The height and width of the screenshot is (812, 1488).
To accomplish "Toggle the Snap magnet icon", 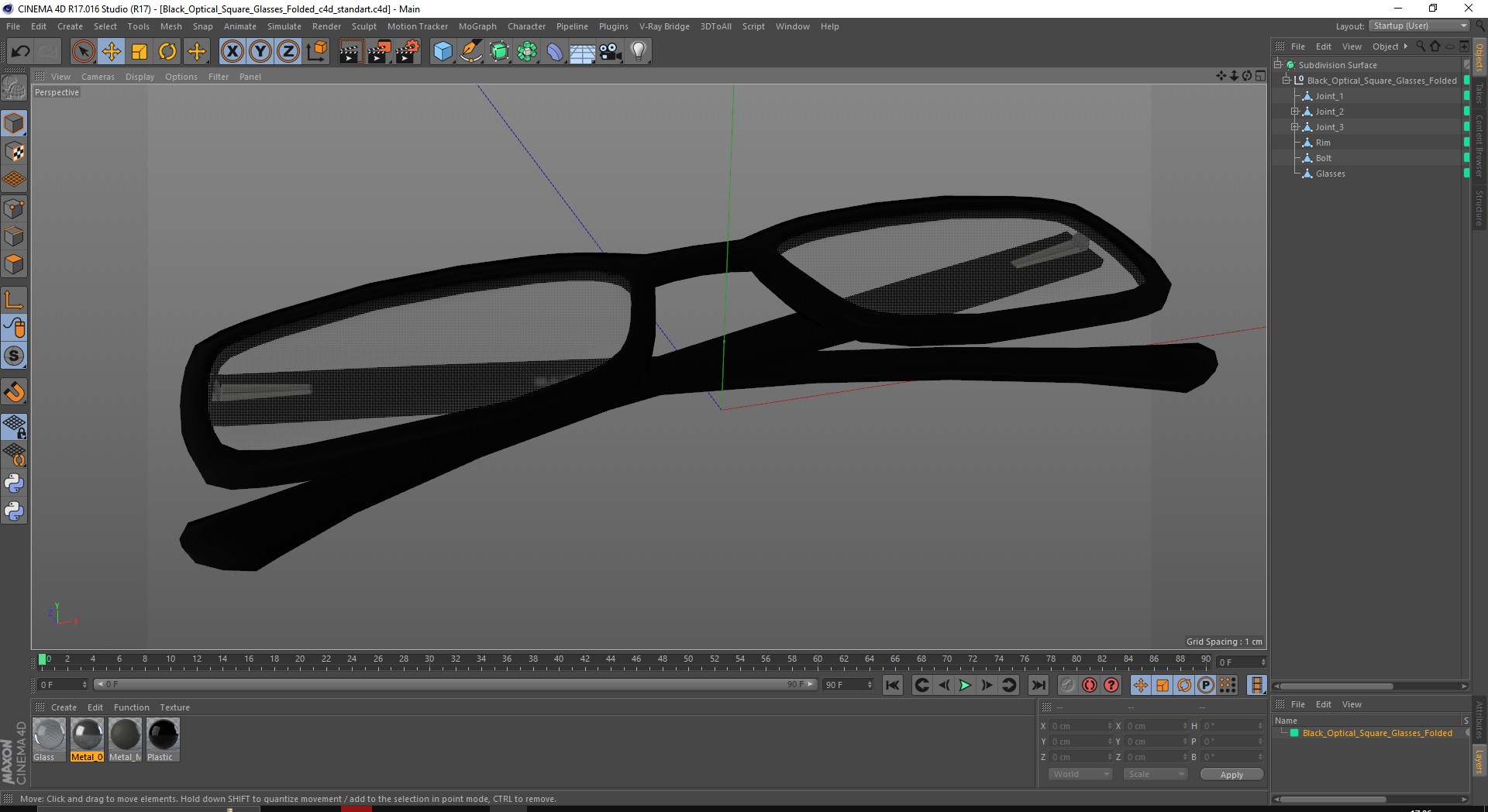I will click(x=14, y=392).
